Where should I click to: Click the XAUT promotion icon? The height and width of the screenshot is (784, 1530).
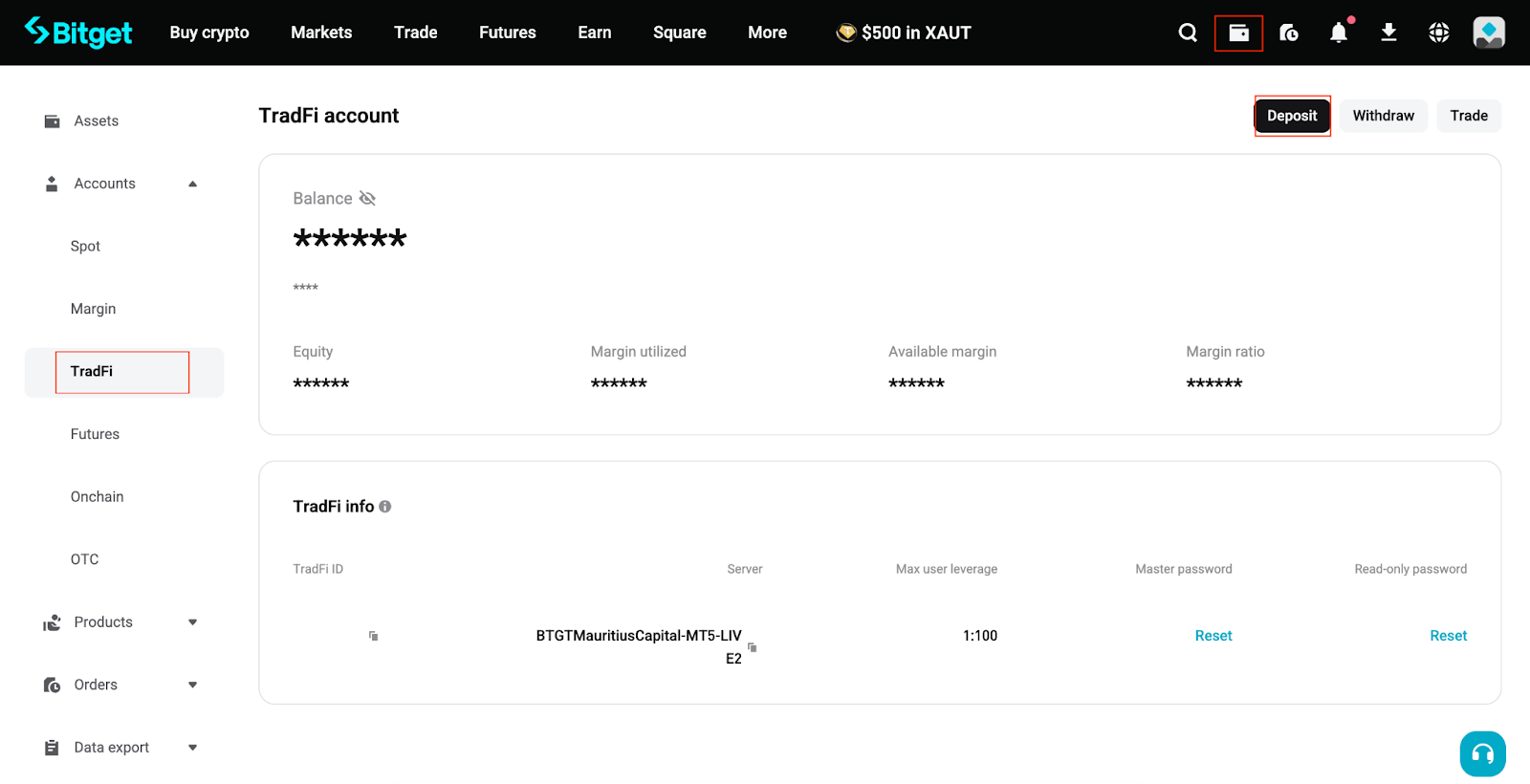(846, 33)
